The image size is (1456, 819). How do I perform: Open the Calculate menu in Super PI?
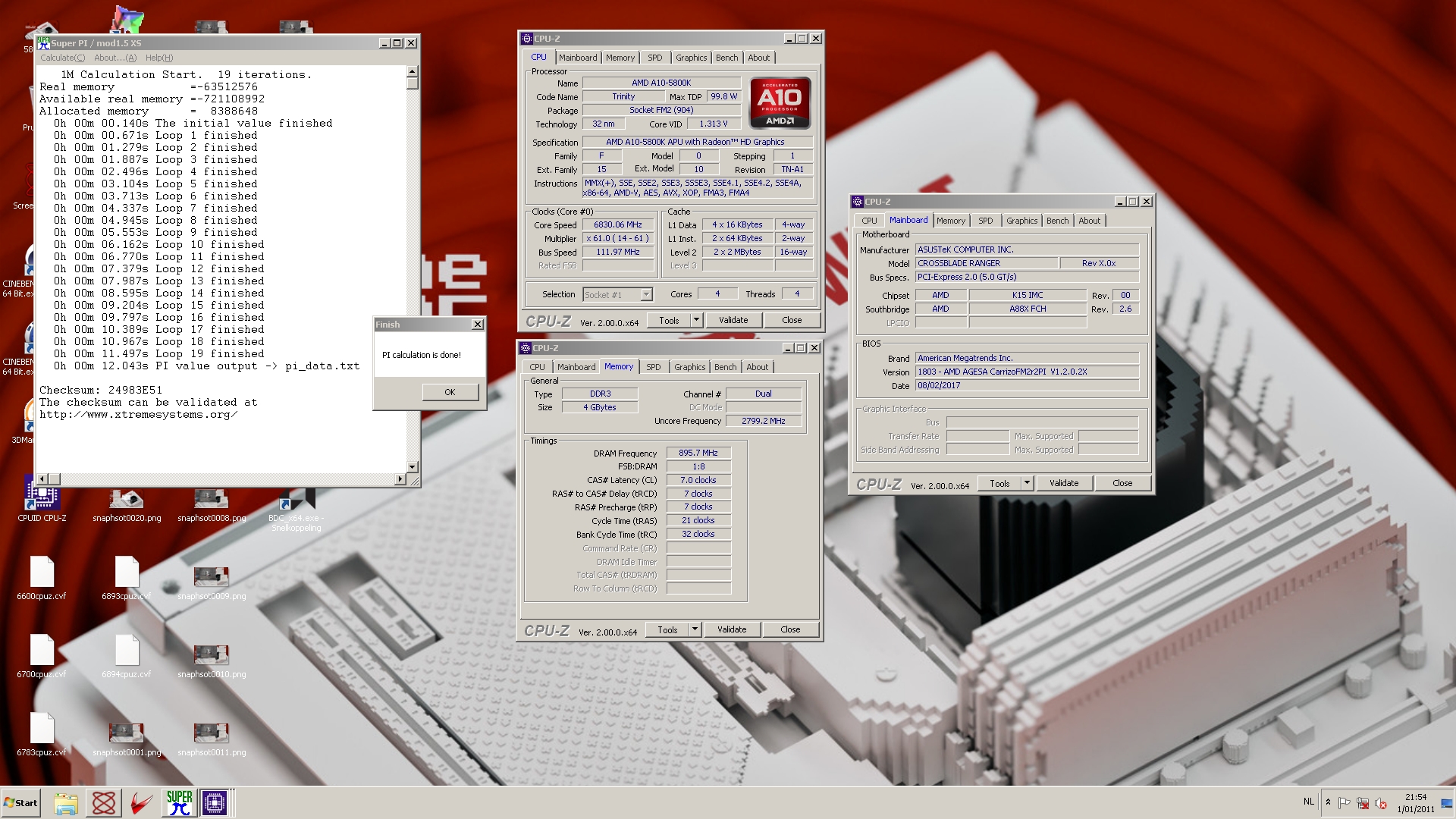point(62,58)
